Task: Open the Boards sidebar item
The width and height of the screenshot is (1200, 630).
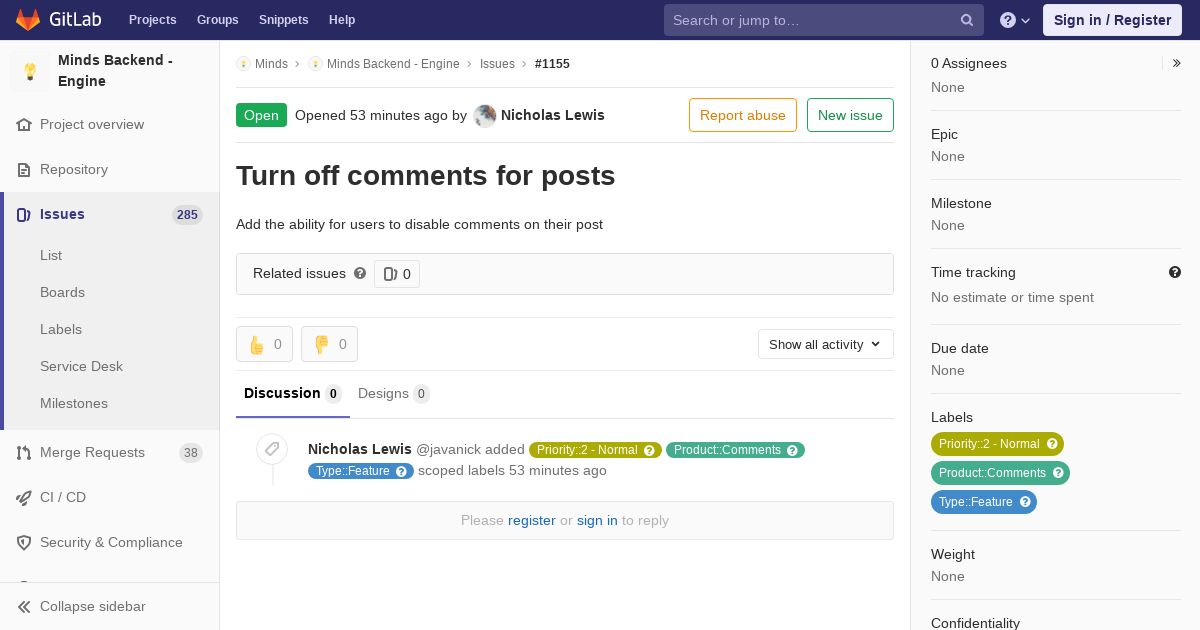Action: [62, 292]
